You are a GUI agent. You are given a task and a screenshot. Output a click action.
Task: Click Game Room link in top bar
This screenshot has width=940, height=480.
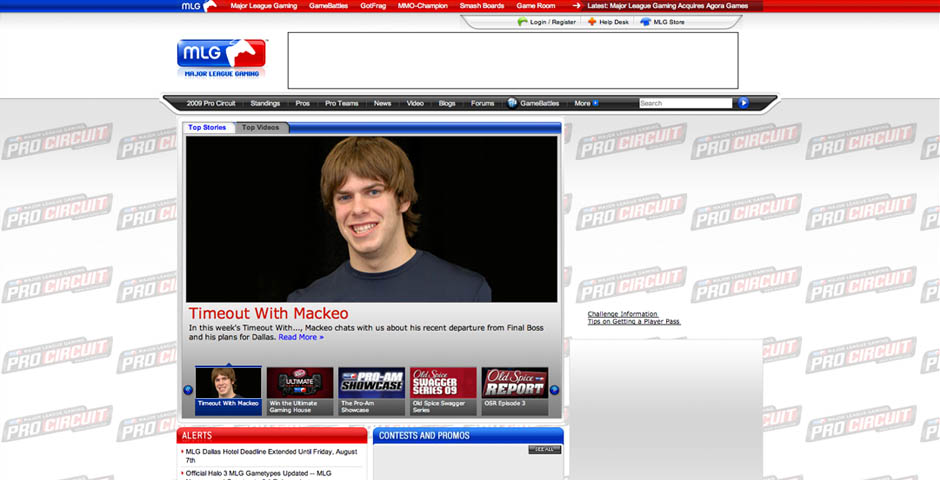click(x=536, y=6)
